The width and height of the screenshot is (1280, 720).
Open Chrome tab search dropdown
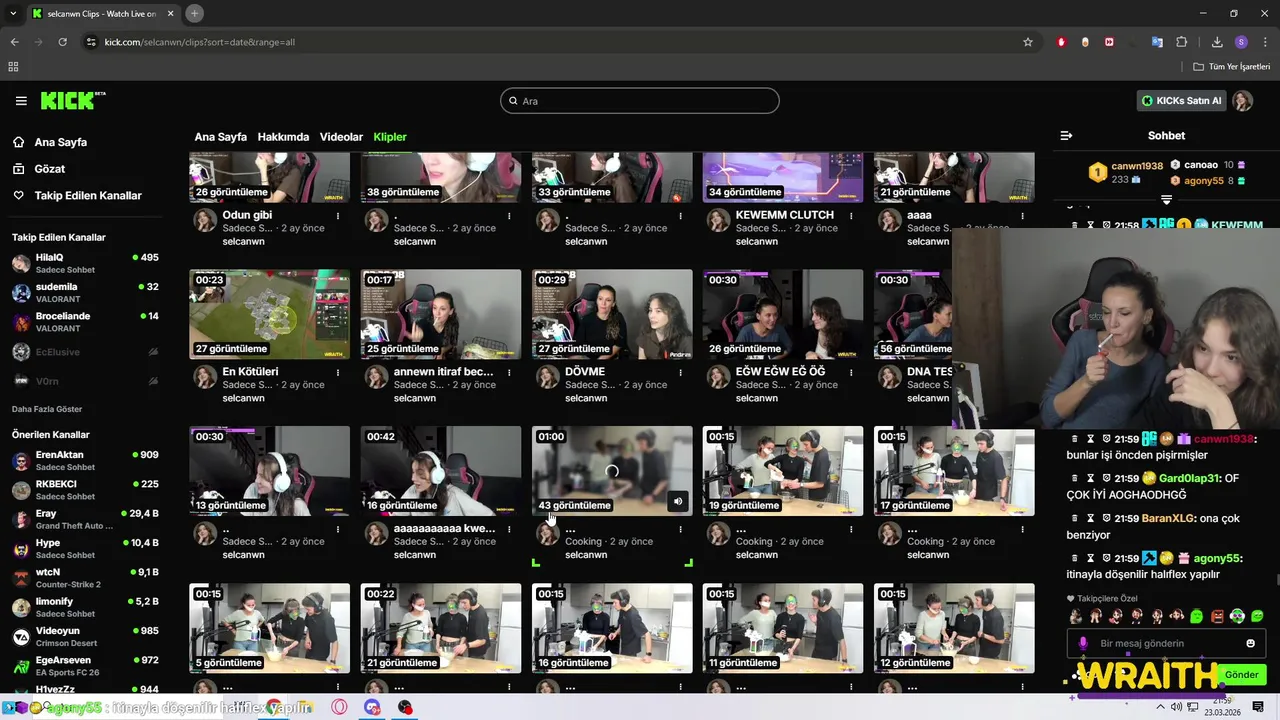pos(14,13)
